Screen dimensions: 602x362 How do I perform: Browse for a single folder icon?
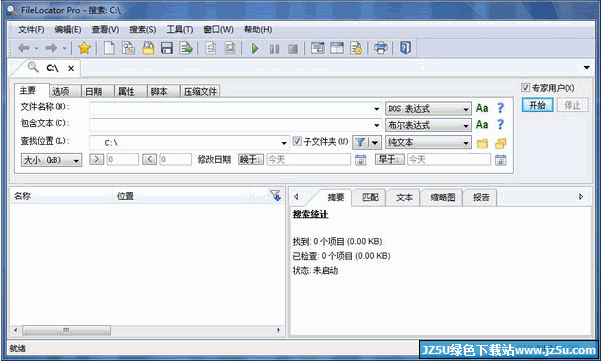click(x=482, y=143)
